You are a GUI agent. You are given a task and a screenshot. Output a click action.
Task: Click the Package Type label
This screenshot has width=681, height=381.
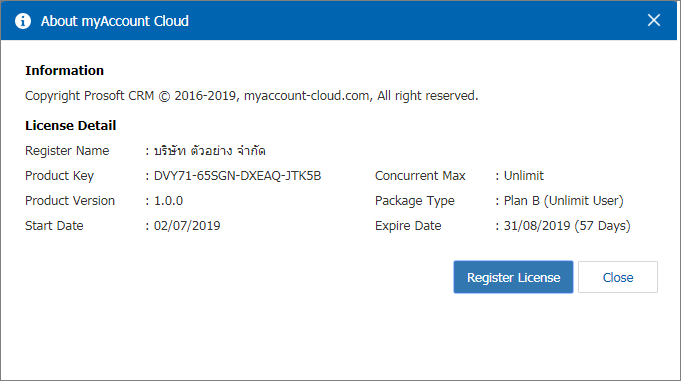coord(415,201)
